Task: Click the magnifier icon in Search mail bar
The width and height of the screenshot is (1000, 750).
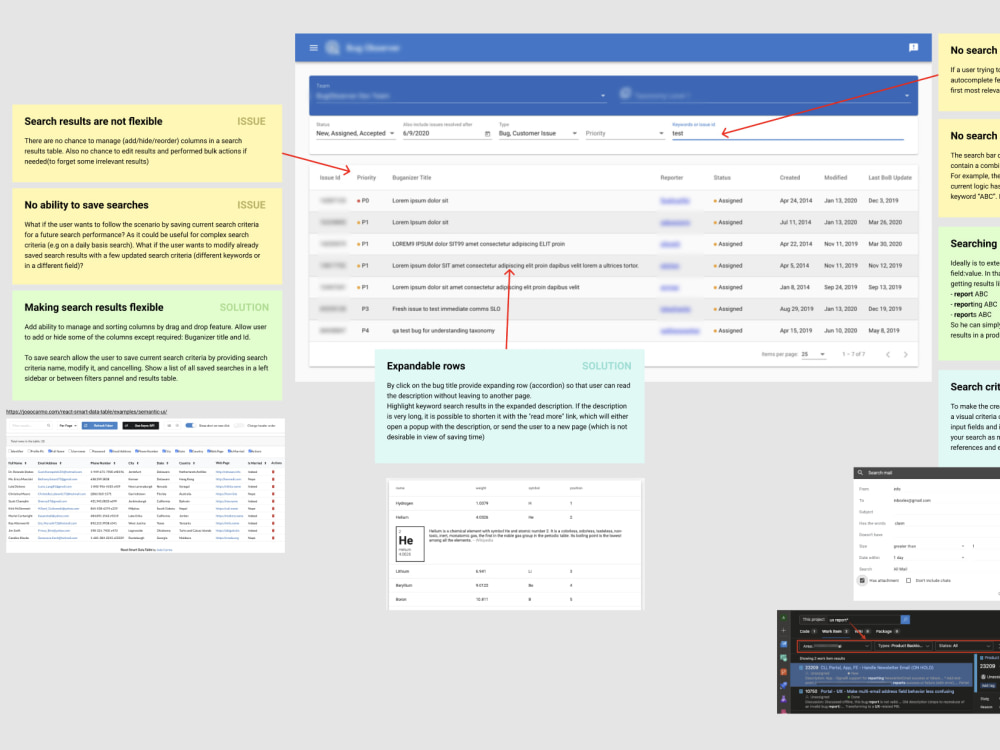Action: pyautogui.click(x=860, y=473)
